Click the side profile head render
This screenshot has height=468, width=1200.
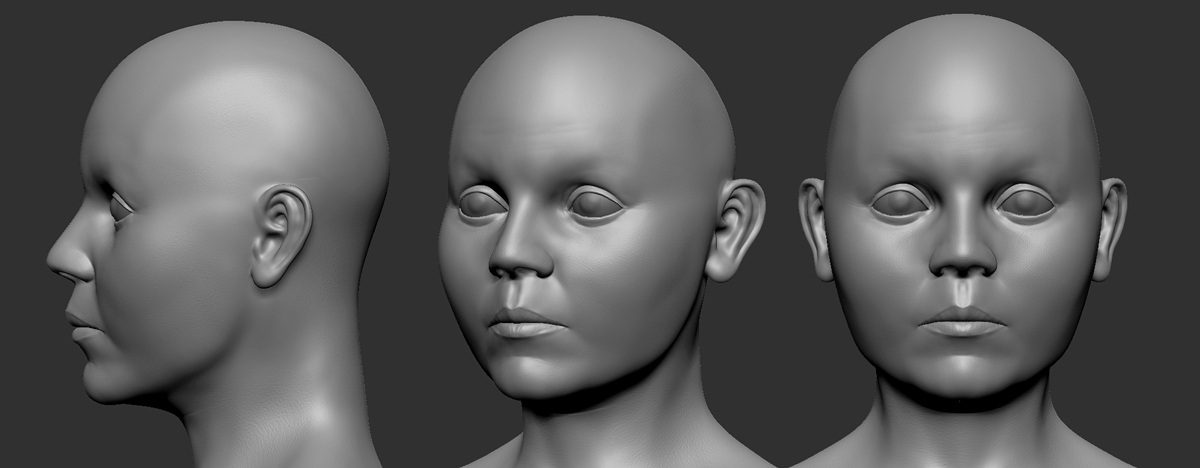(218, 244)
